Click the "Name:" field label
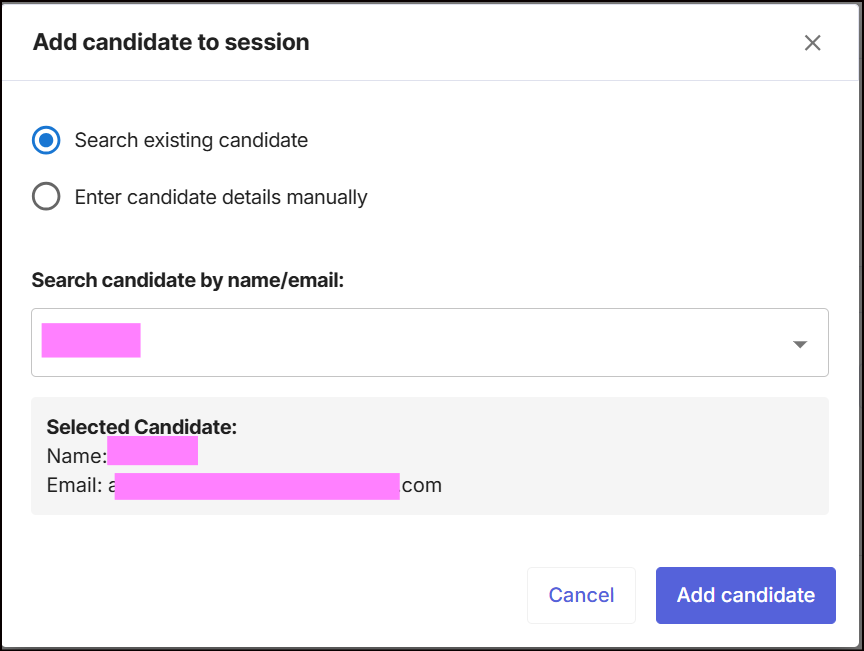 pos(76,456)
